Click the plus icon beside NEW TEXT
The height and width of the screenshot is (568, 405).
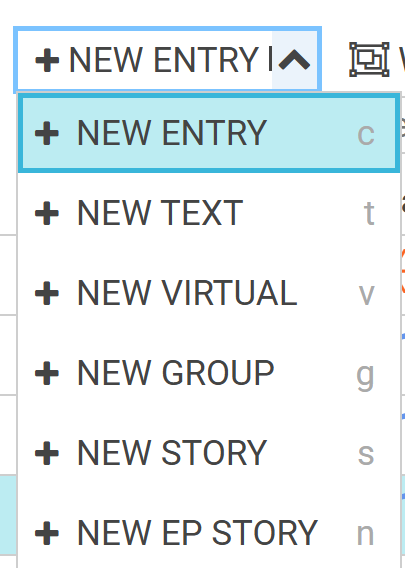tap(47, 213)
